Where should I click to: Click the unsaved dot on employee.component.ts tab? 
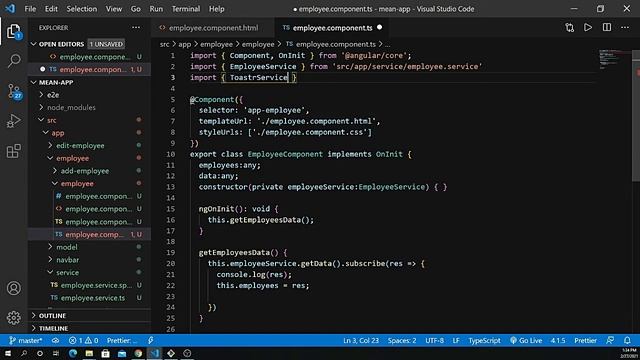point(380,27)
